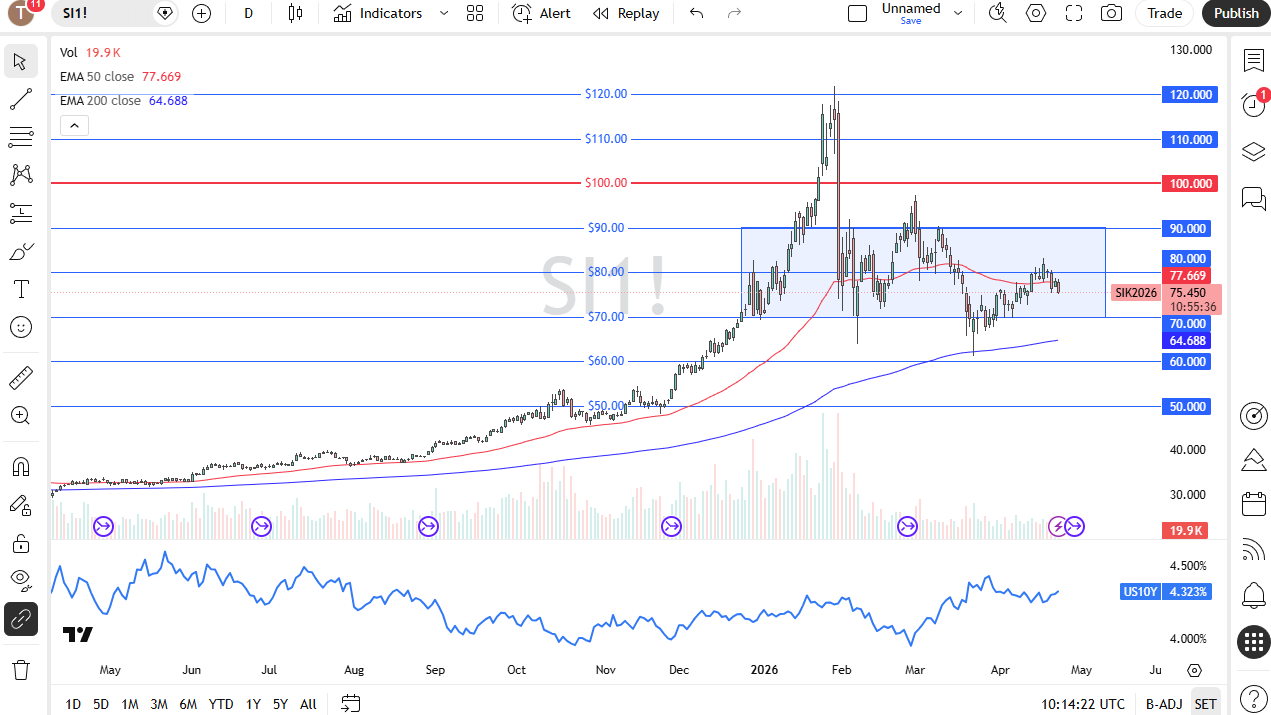
Task: Open the patterns drawing tool
Action: point(21,175)
